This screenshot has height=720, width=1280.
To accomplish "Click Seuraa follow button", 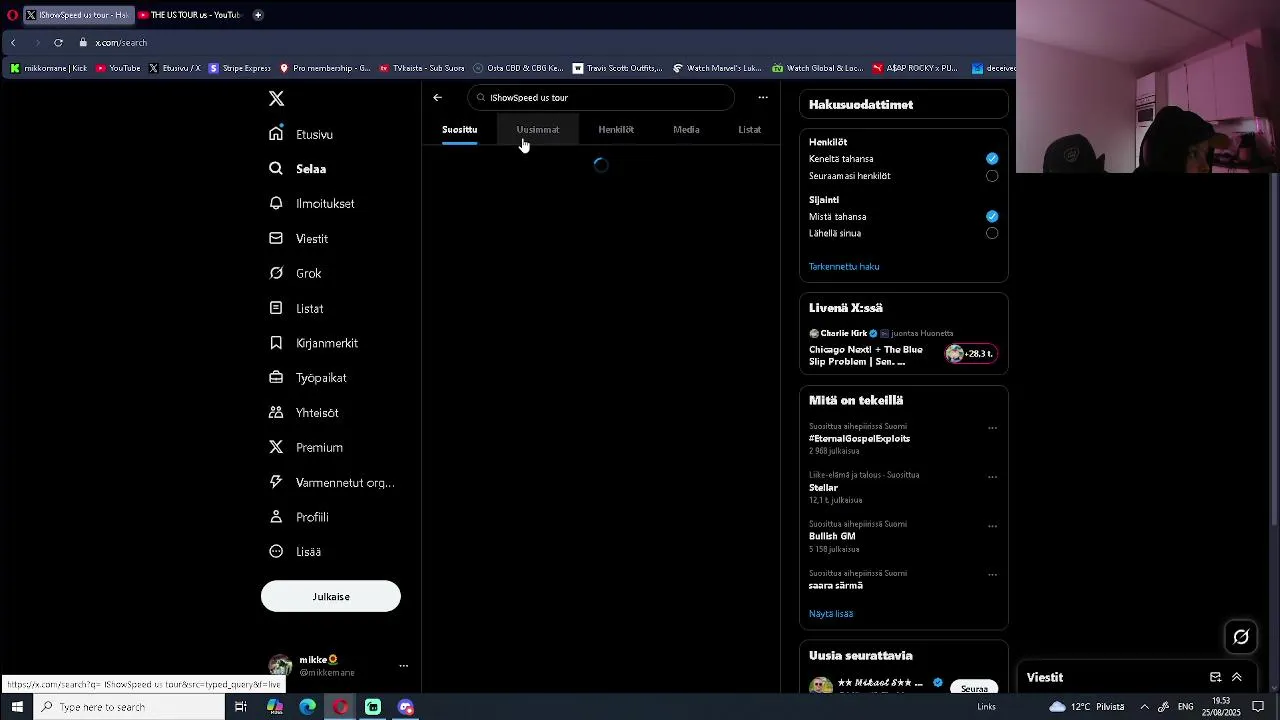I will click(x=974, y=688).
